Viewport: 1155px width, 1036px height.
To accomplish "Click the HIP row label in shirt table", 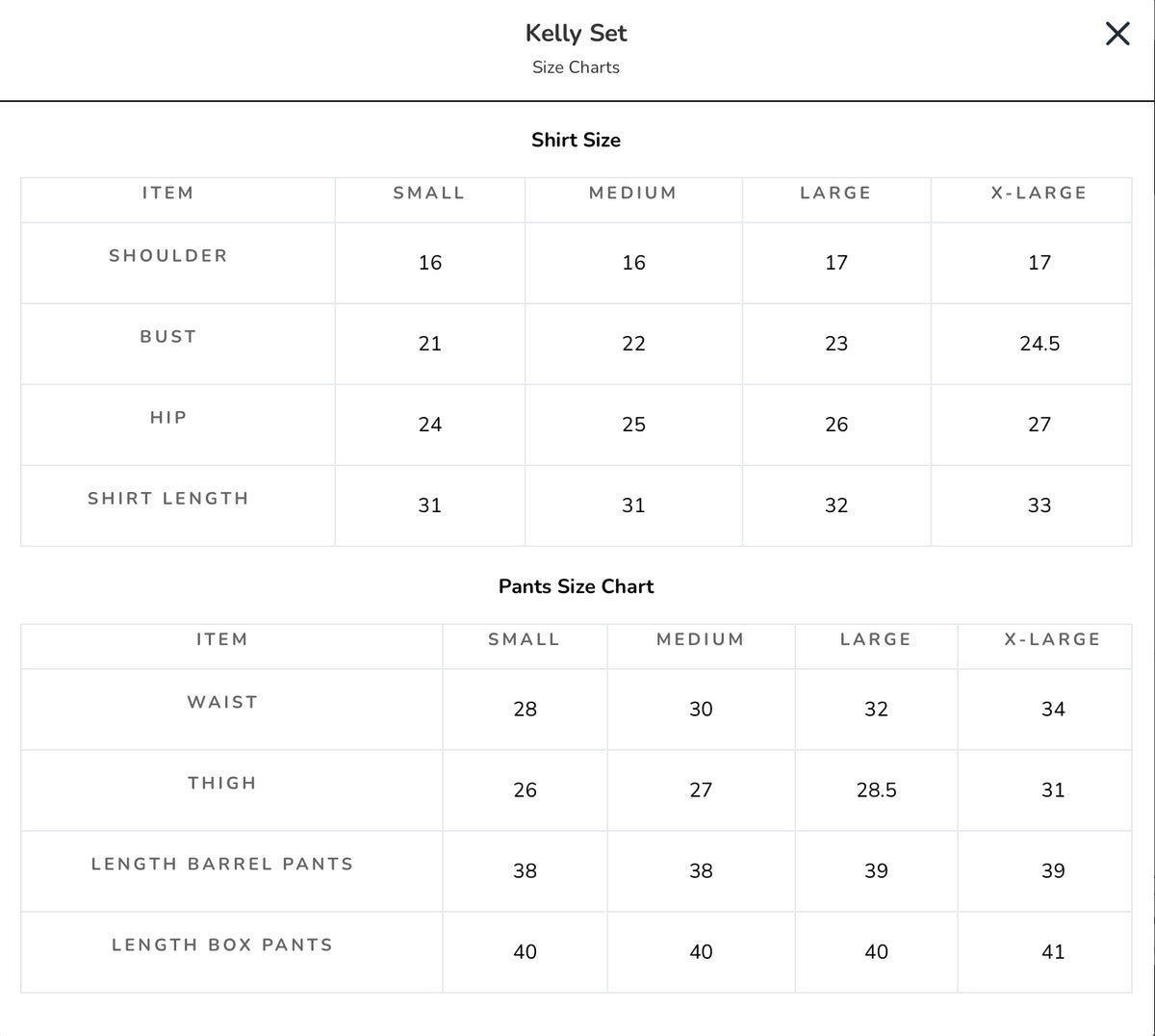I will point(168,418).
